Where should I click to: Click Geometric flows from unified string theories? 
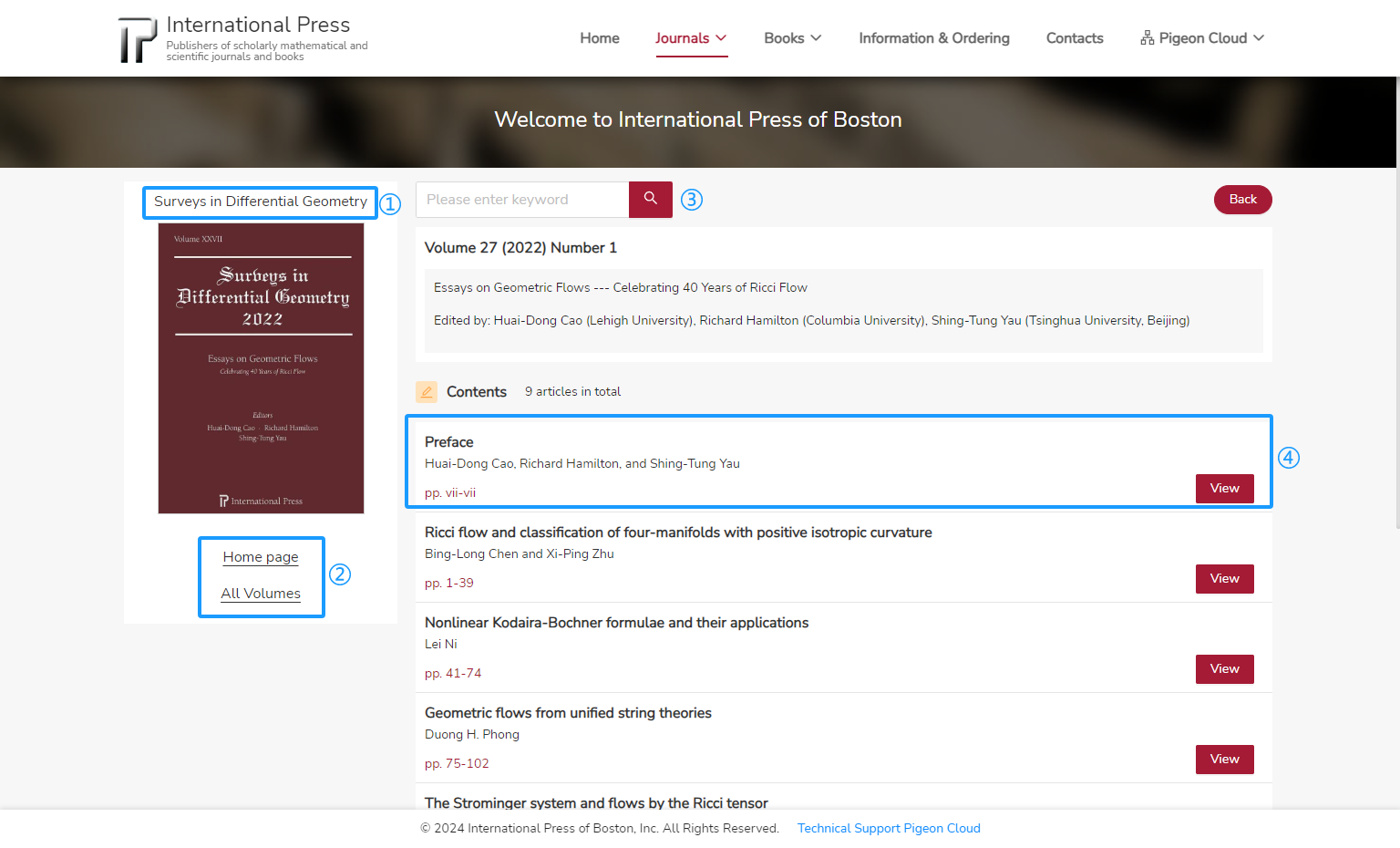[568, 713]
